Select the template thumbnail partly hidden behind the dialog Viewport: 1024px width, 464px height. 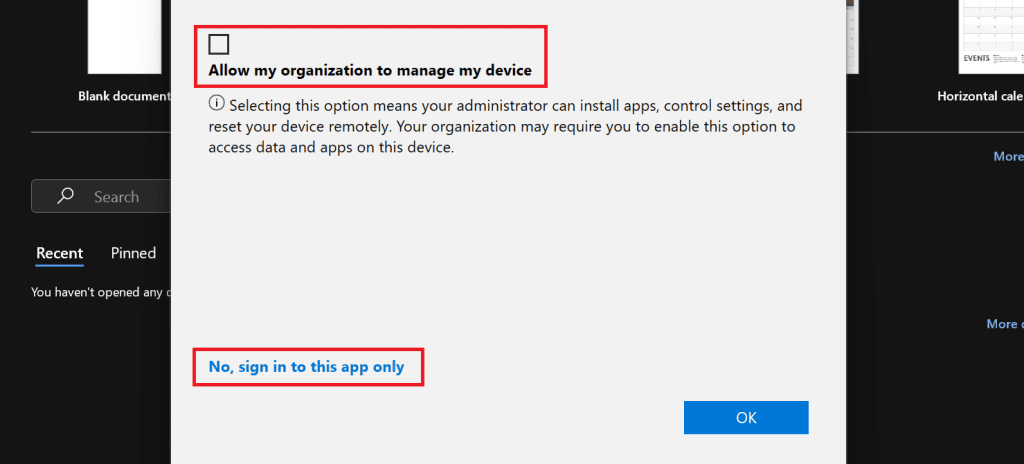(850, 37)
